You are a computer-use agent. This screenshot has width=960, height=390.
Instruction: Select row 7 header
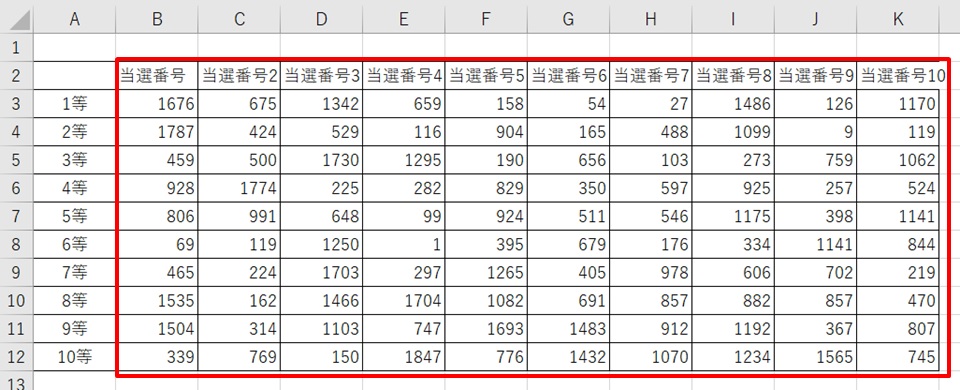click(17, 216)
